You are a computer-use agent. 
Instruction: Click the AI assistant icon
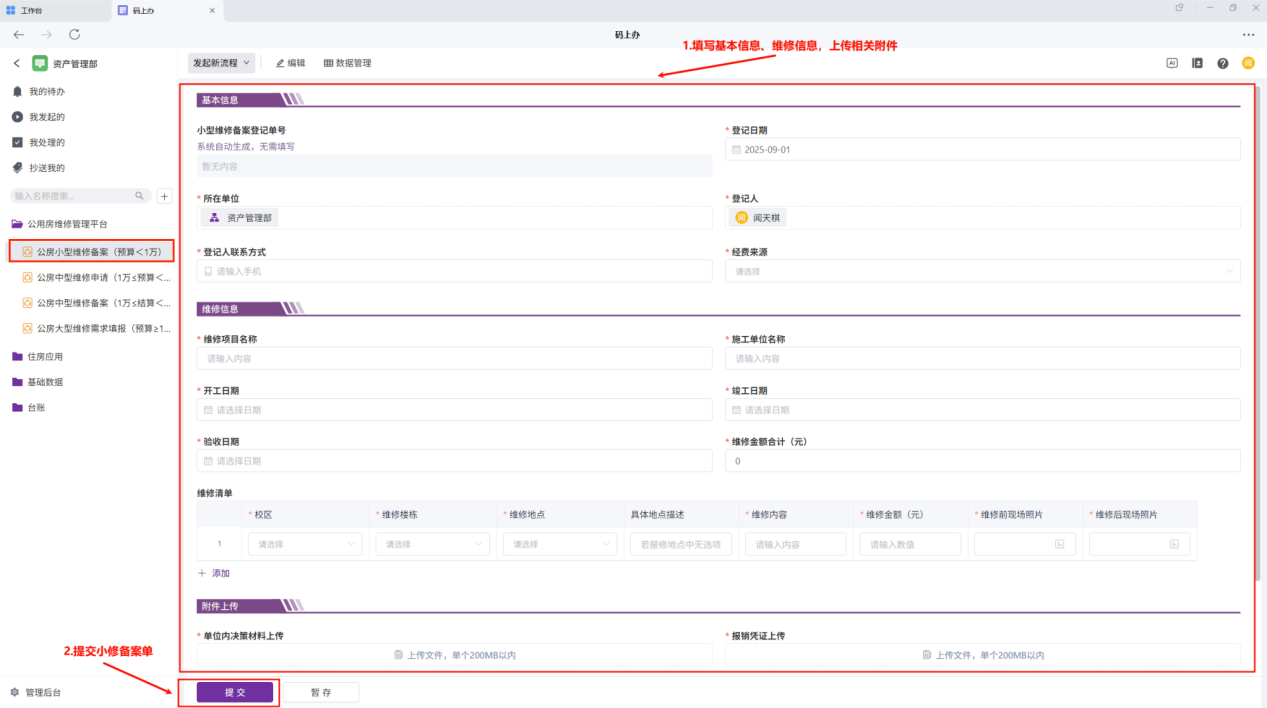click(1172, 63)
